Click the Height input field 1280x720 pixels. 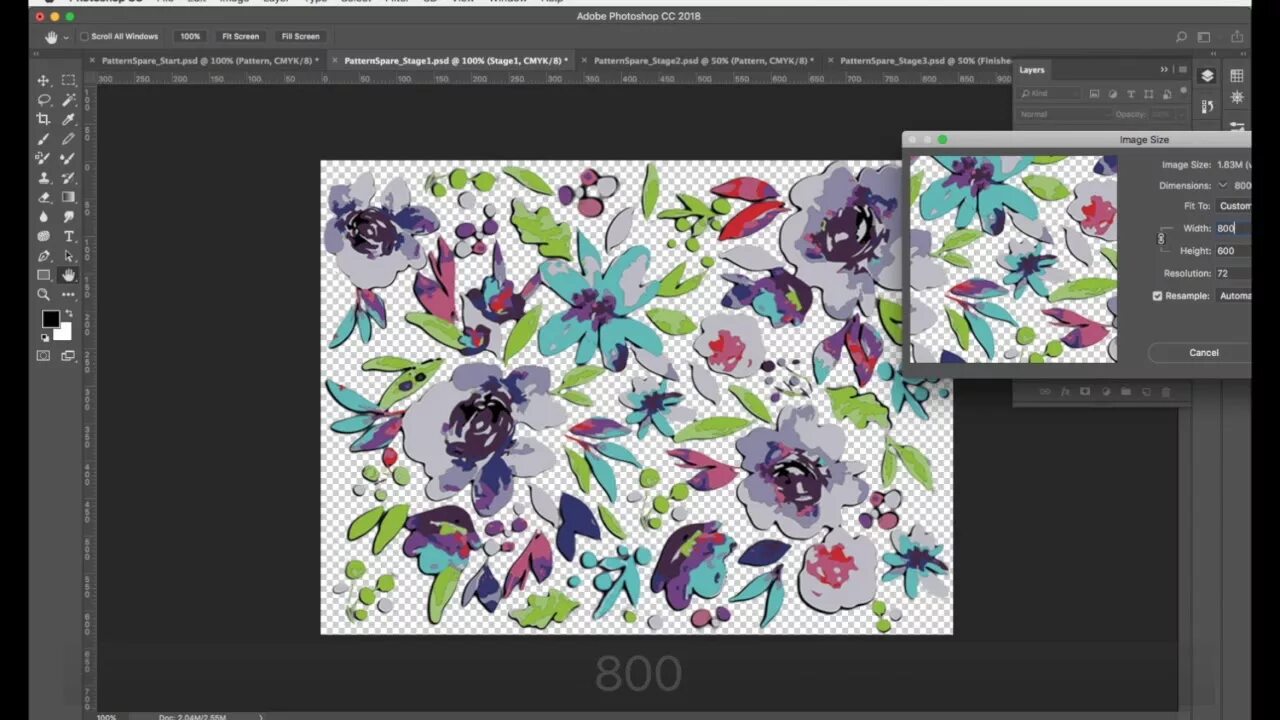click(x=1233, y=251)
